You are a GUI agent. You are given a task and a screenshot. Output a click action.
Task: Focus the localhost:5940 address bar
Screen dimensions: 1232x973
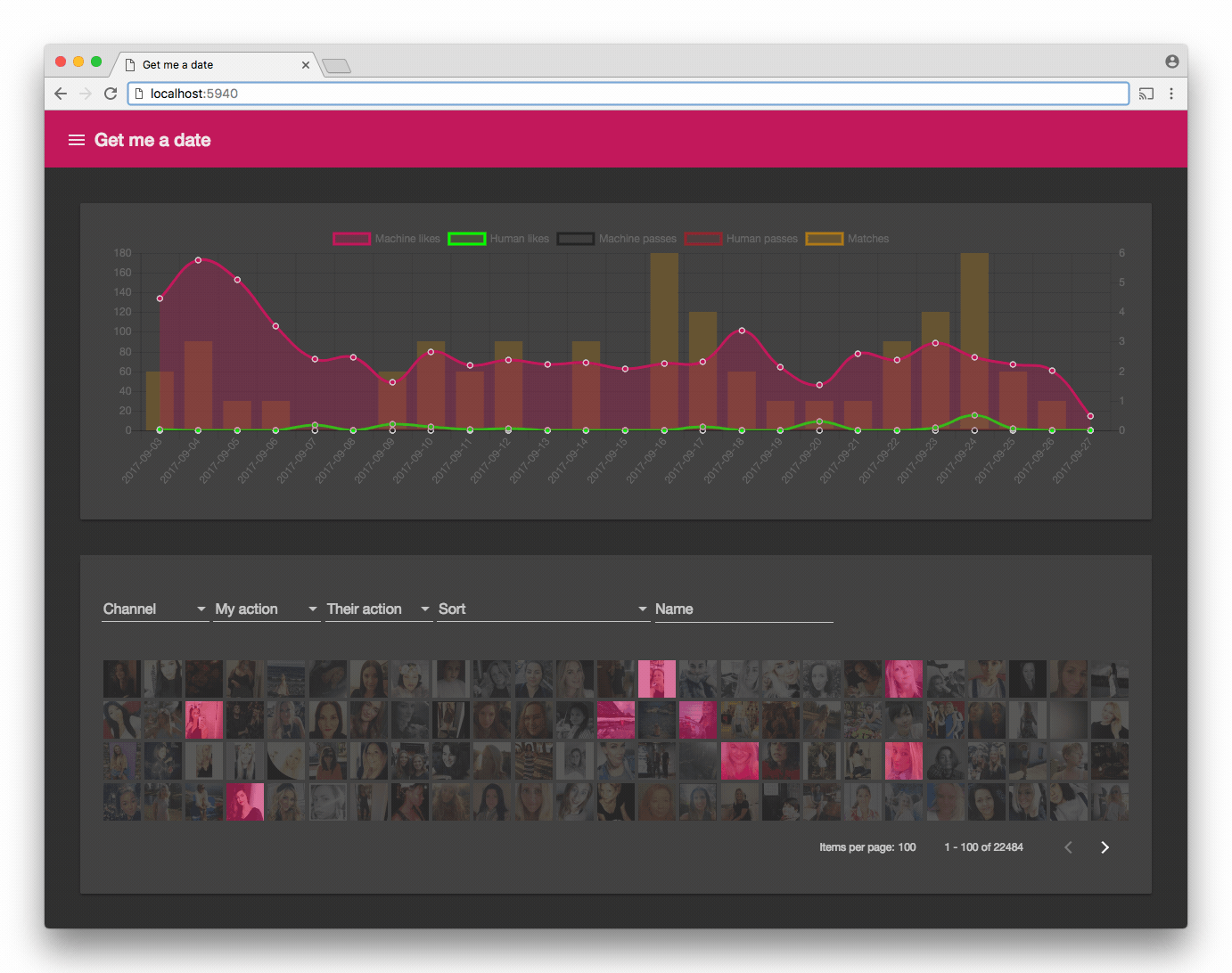click(628, 94)
